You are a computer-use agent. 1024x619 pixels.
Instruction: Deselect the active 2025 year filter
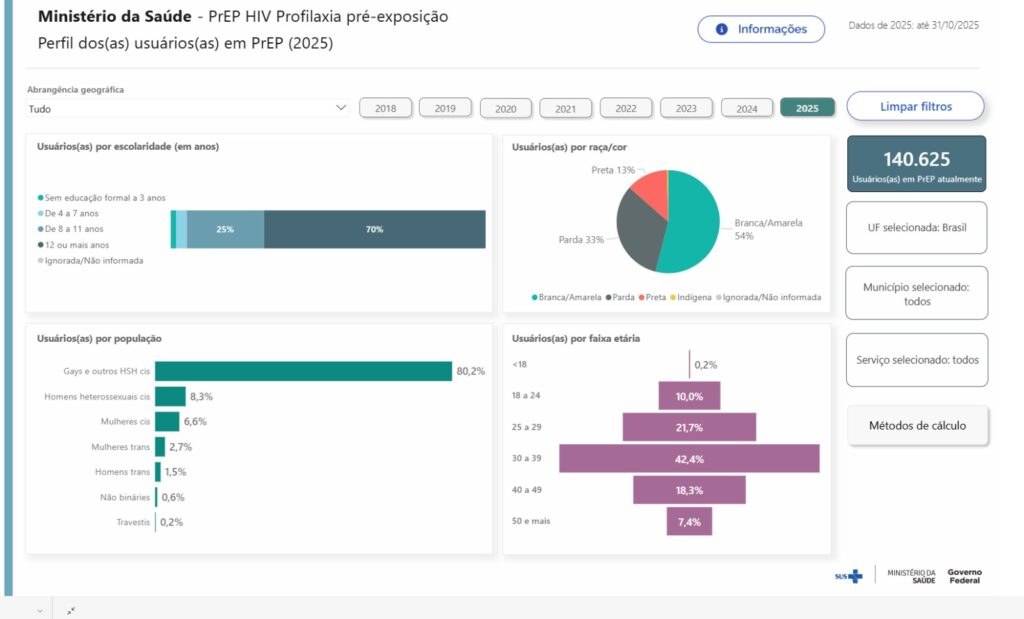point(807,108)
